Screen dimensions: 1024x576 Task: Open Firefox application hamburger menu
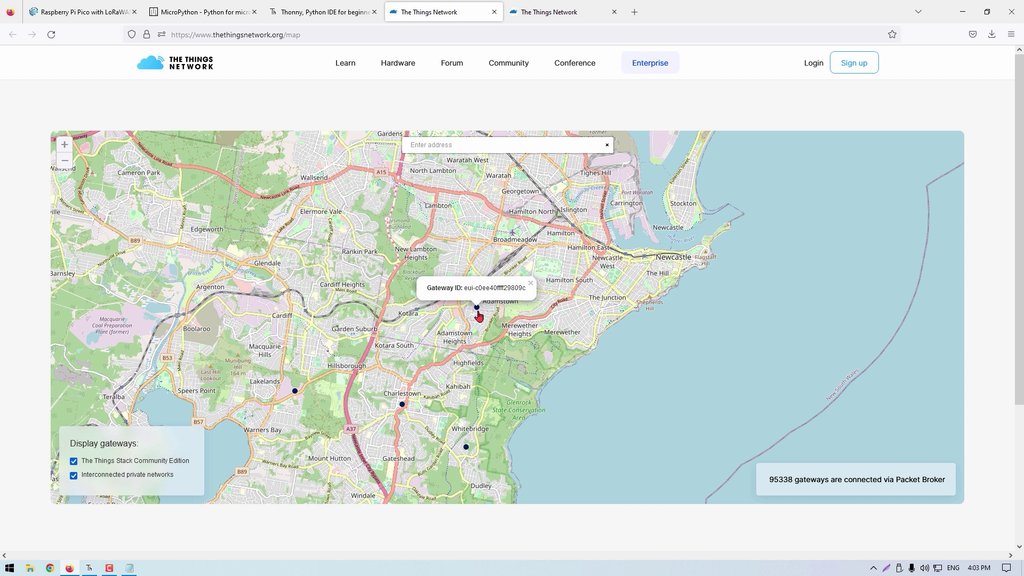click(1010, 35)
